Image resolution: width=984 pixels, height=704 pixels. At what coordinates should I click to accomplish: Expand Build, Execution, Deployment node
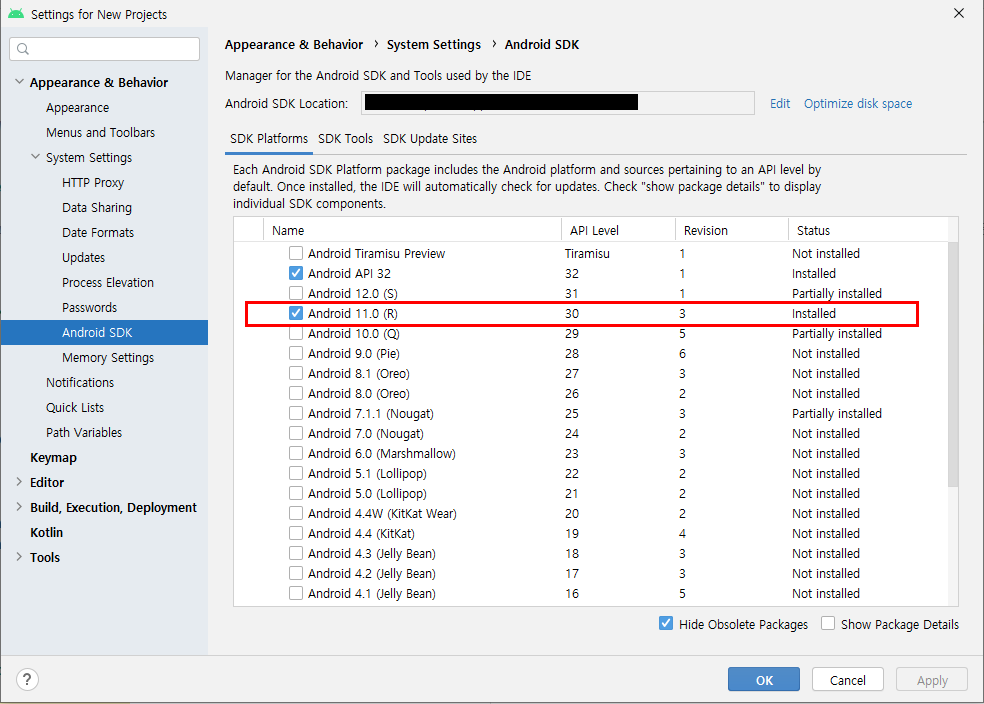click(x=19, y=507)
